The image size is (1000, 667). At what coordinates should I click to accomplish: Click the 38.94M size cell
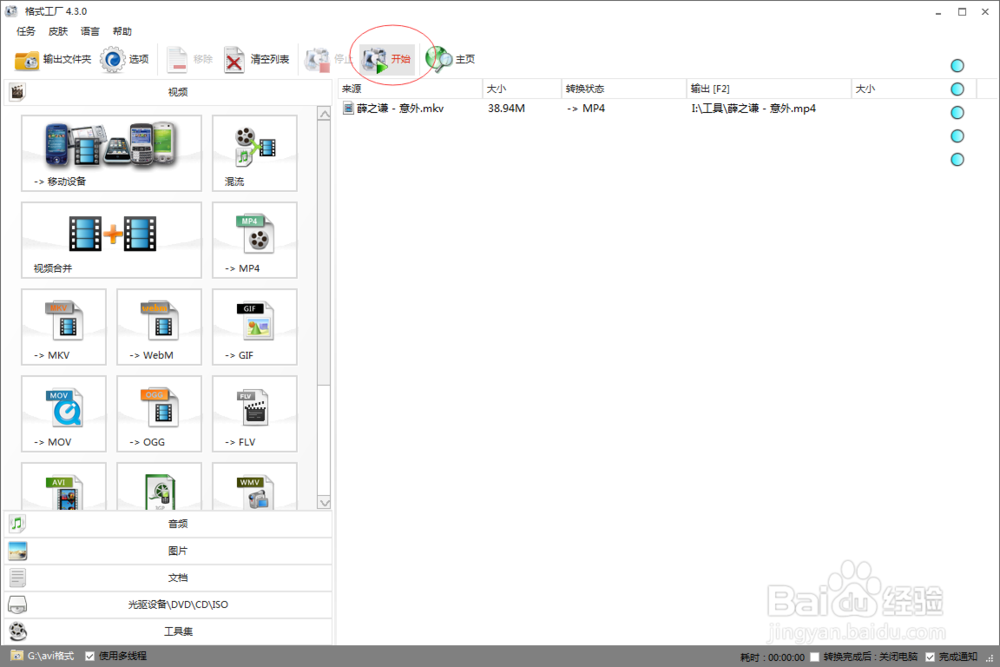506,108
